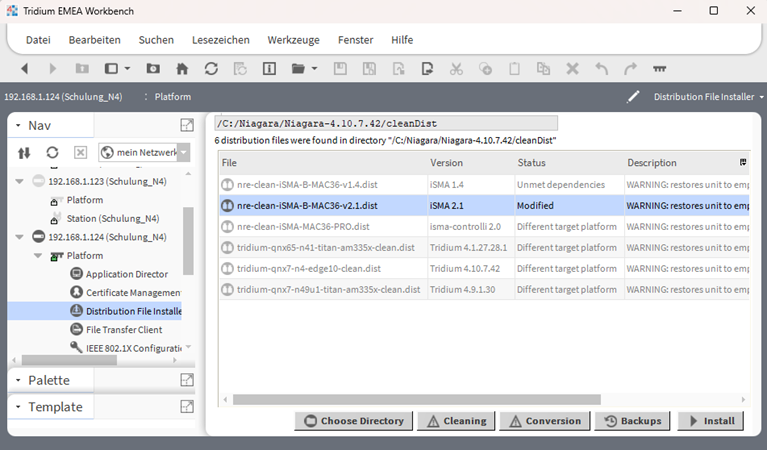Go forward with the right arrow icon
Image resolution: width=767 pixels, height=450 pixels.
(52, 68)
